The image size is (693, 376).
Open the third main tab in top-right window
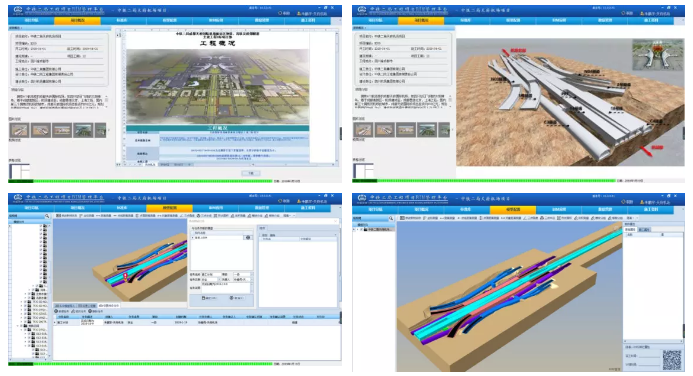(x=467, y=20)
